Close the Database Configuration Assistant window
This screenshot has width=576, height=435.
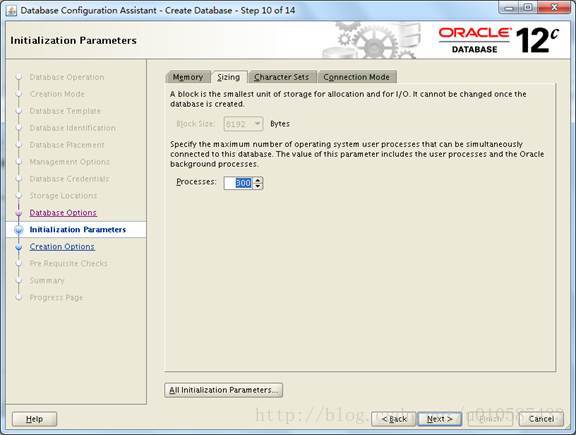pos(554,8)
